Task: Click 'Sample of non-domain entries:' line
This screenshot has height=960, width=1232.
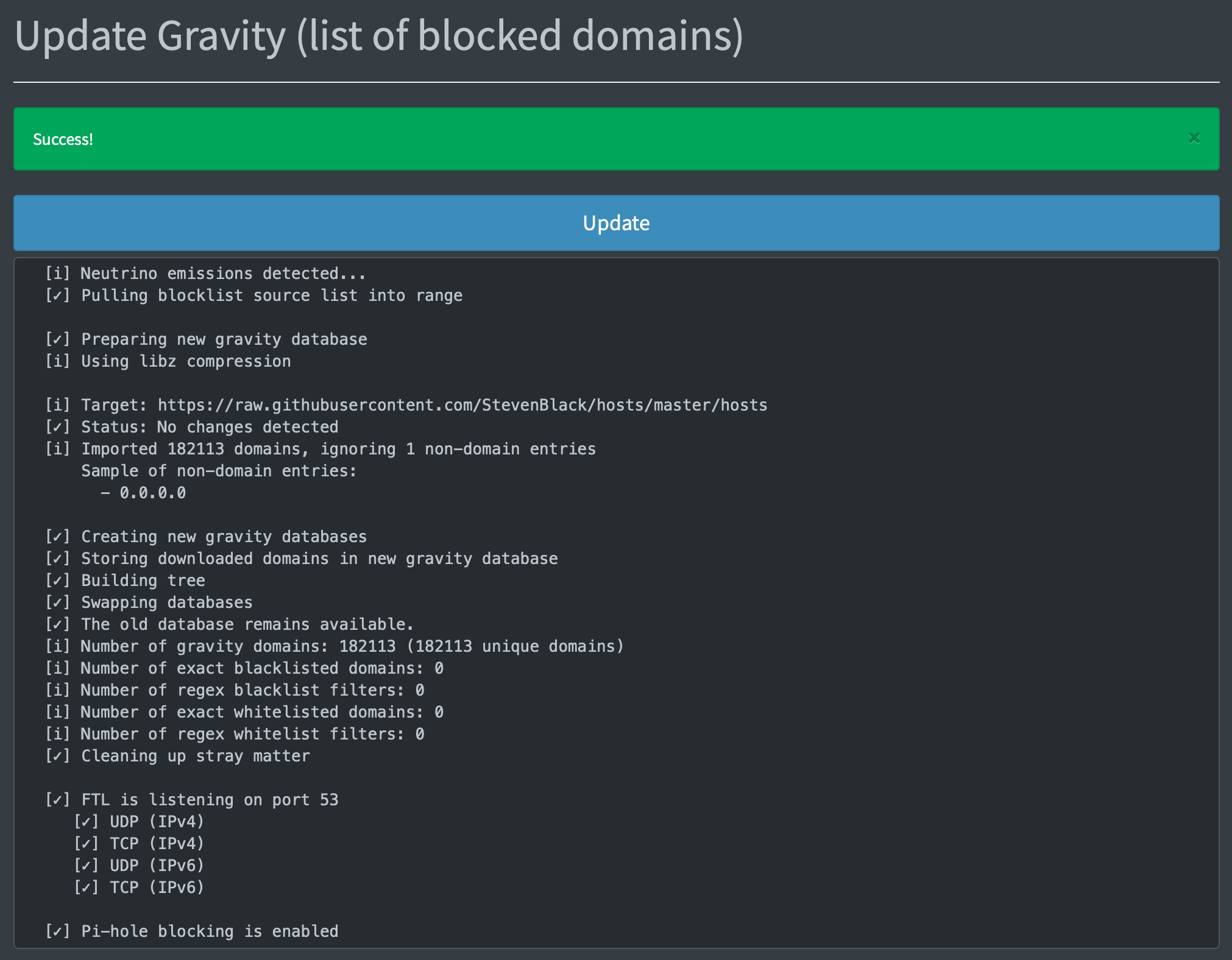Action: click(219, 471)
